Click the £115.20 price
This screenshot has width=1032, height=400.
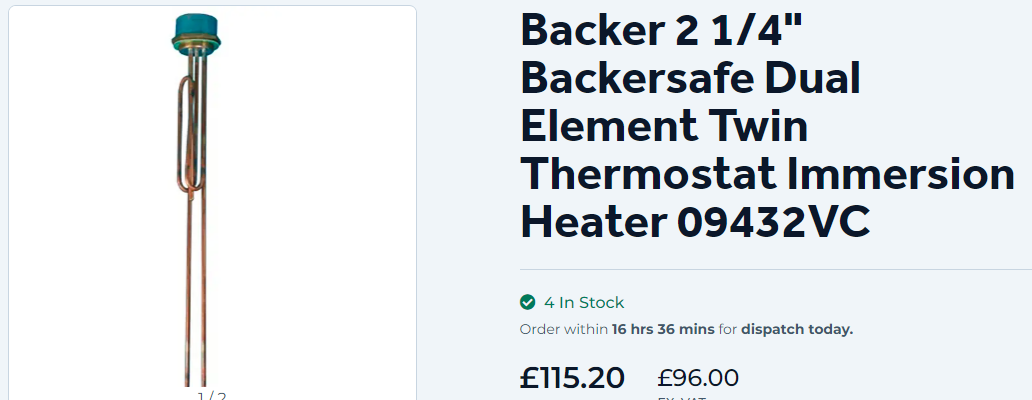coord(573,378)
